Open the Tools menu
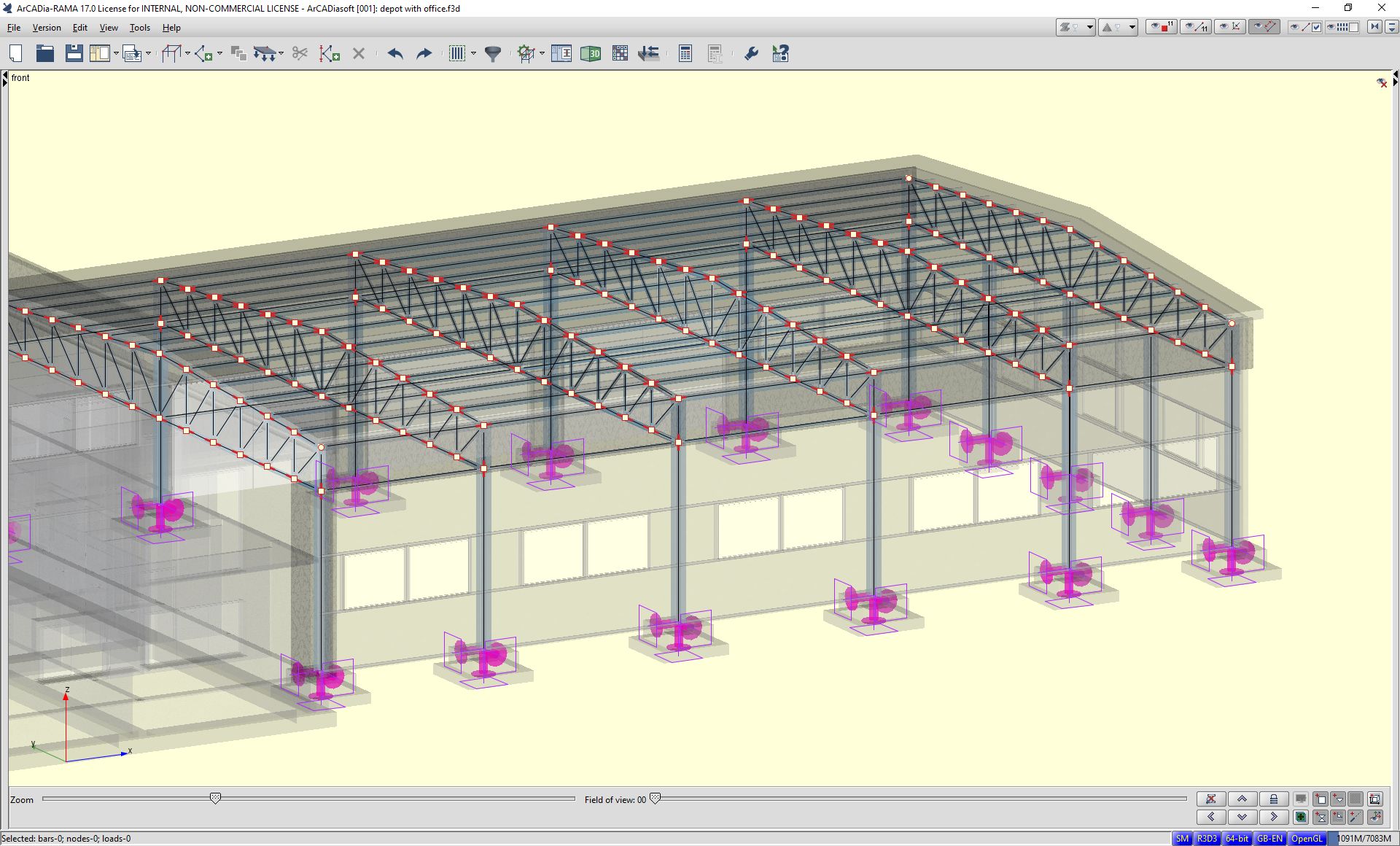This screenshot has width=1400, height=846. (139, 28)
